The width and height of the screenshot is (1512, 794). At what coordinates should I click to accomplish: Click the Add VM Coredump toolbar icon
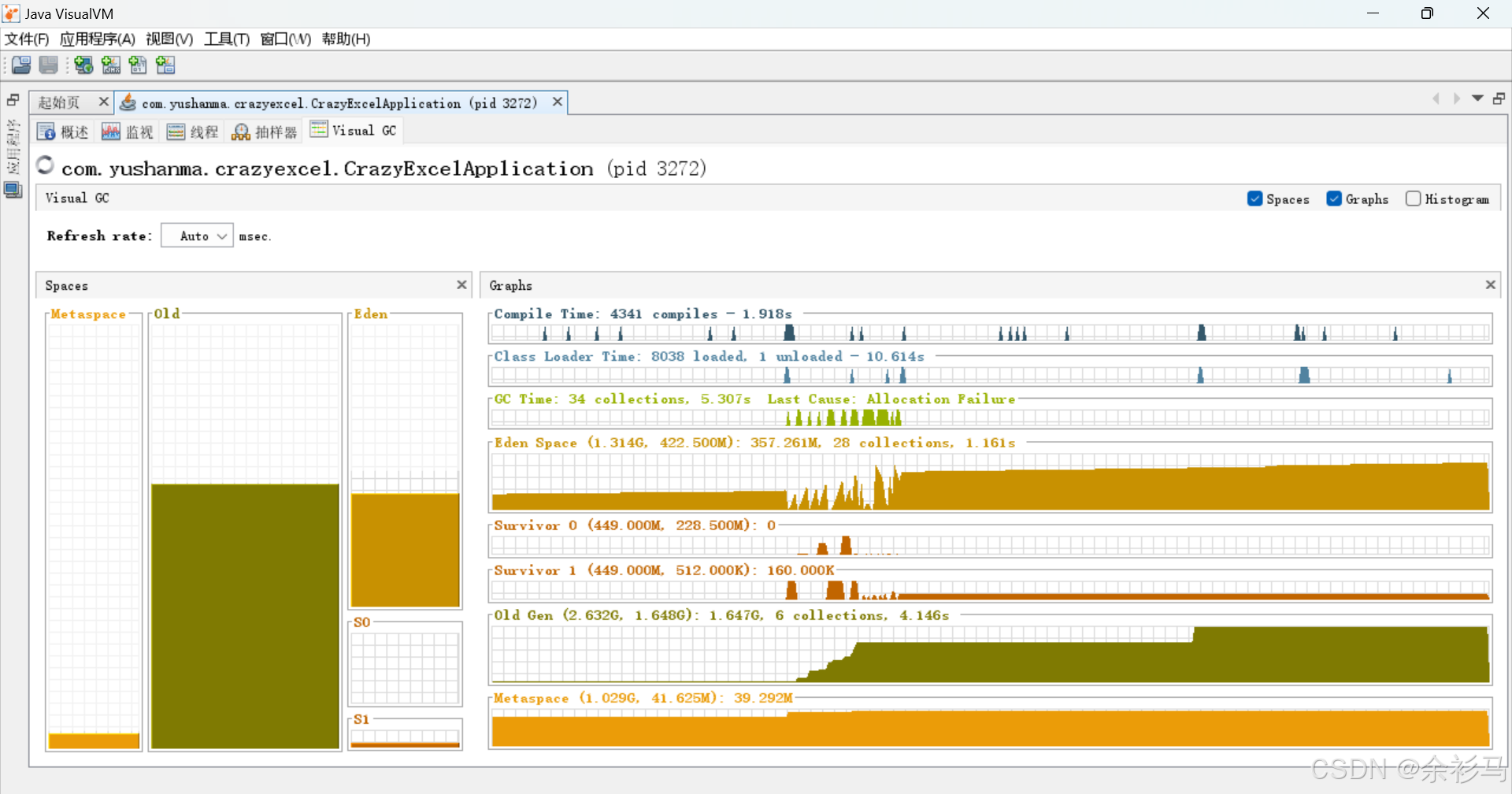(x=138, y=65)
